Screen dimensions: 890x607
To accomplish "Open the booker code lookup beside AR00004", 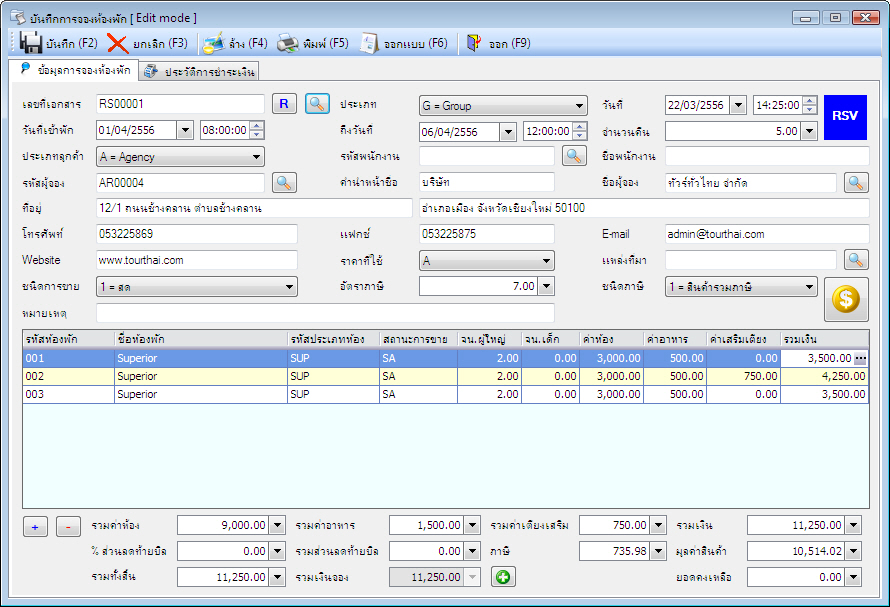I will point(284,183).
